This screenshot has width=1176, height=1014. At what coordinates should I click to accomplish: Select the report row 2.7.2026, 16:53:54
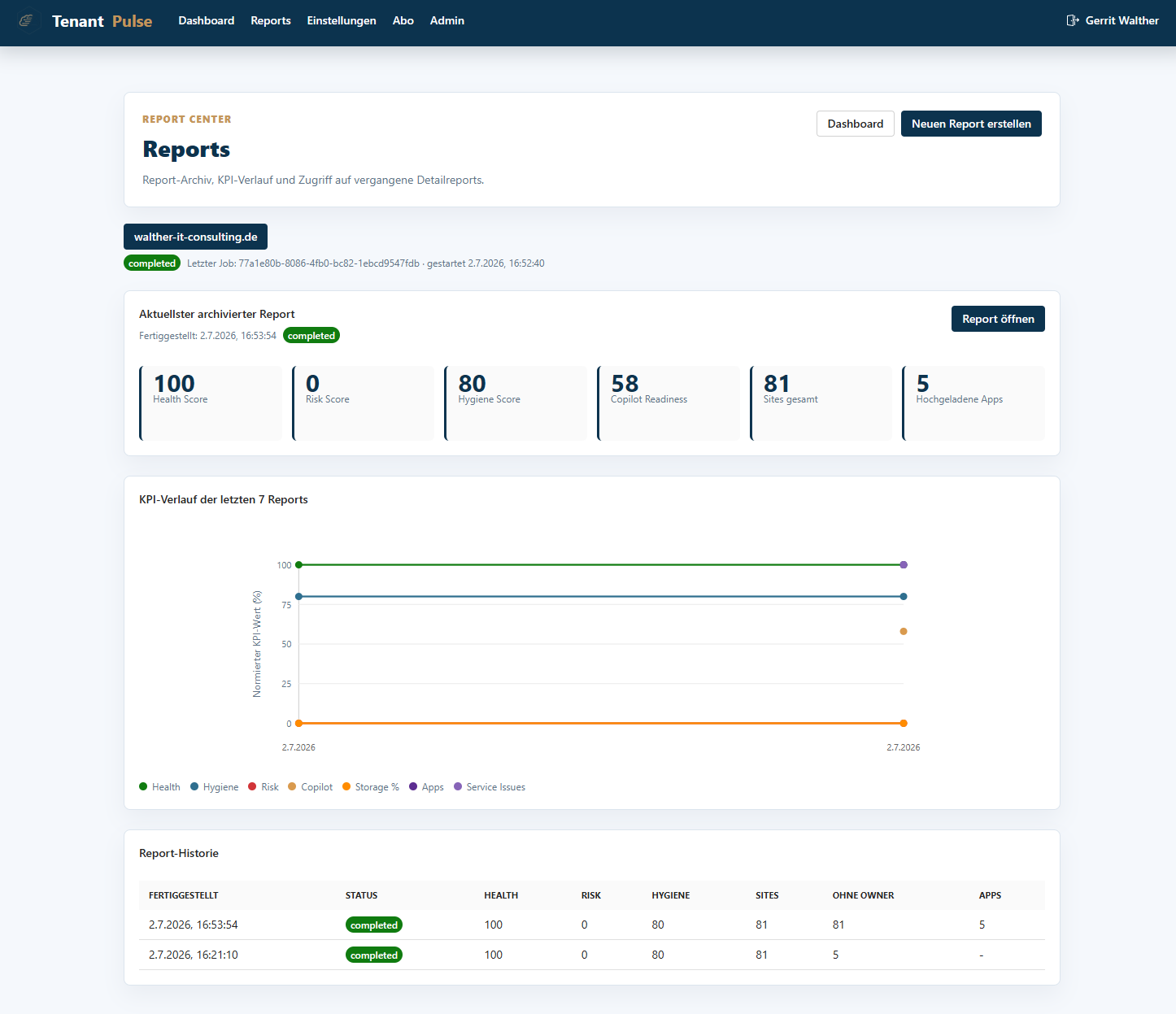(x=592, y=925)
